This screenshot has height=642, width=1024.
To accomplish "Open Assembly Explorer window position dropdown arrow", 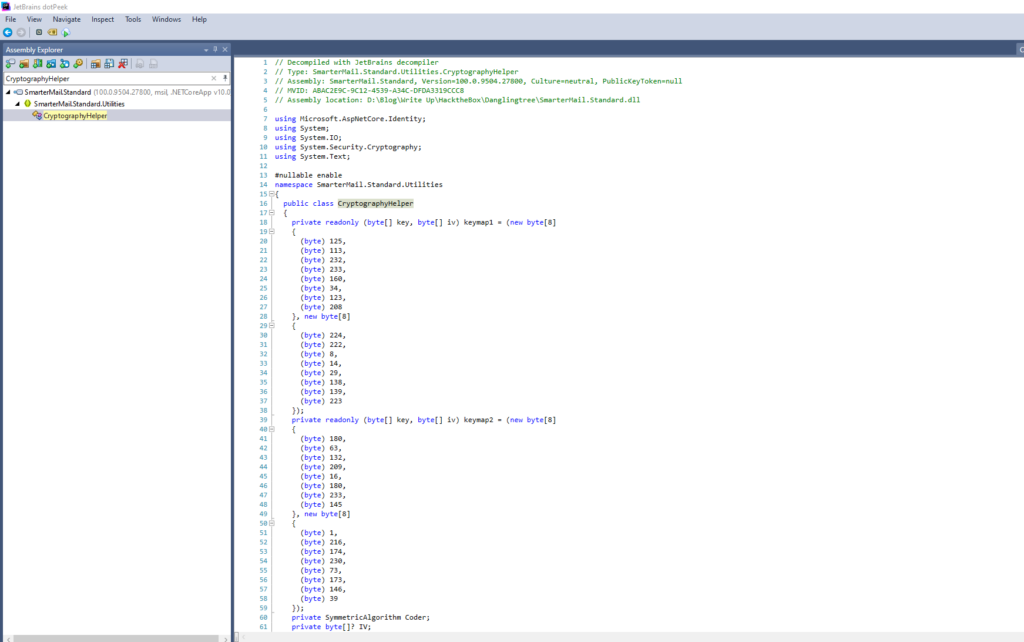I will (206, 50).
